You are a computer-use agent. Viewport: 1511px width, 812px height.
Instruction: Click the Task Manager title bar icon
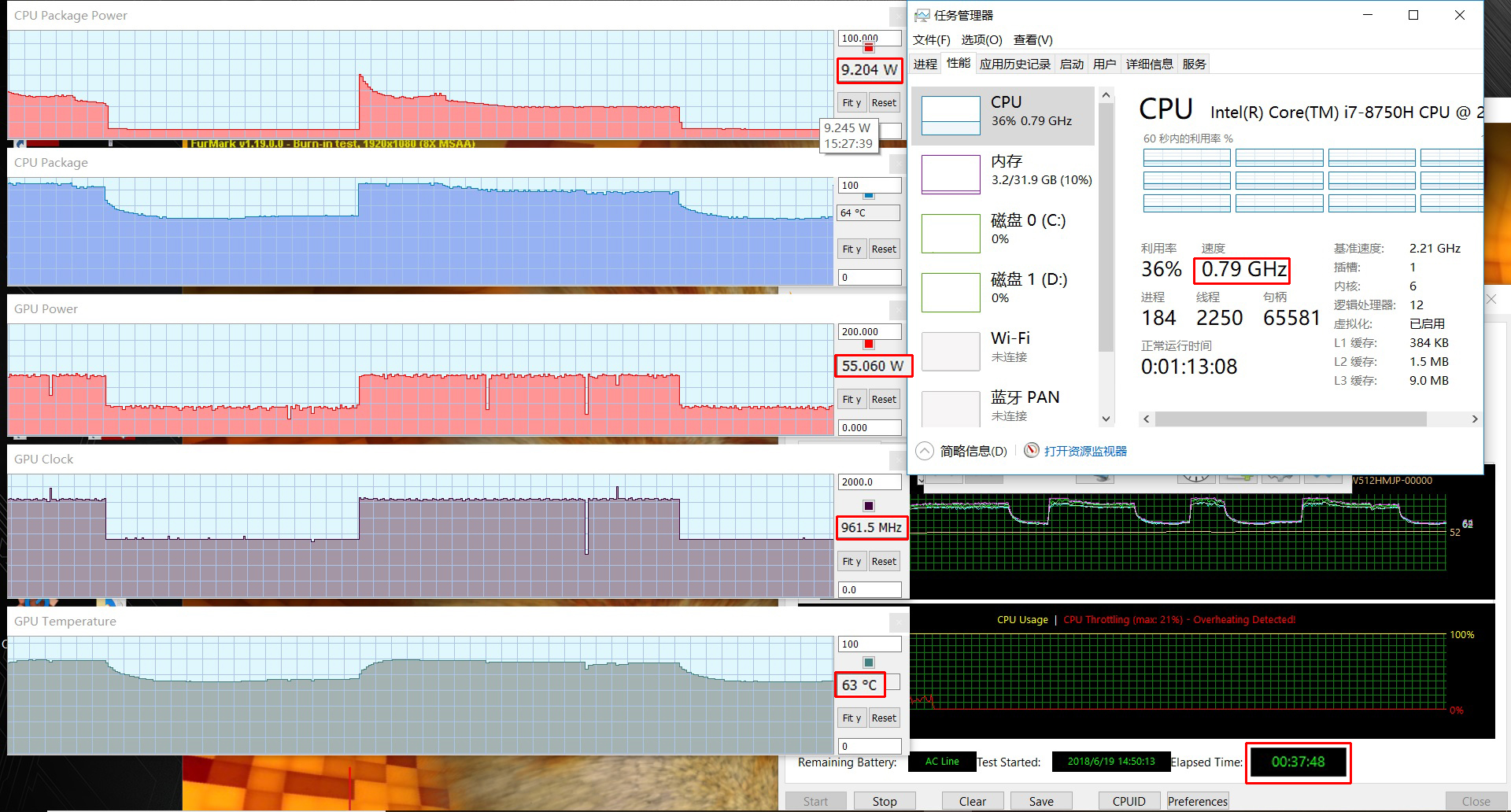click(922, 15)
